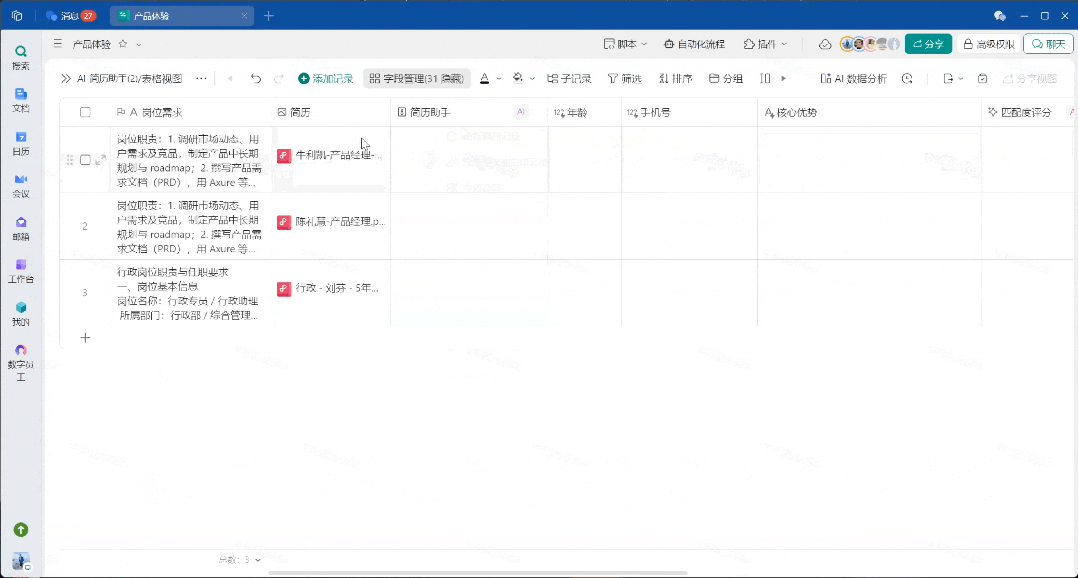The image size is (1078, 578).
Task: Expand the view options next to AI 简历助手
Action: point(200,77)
